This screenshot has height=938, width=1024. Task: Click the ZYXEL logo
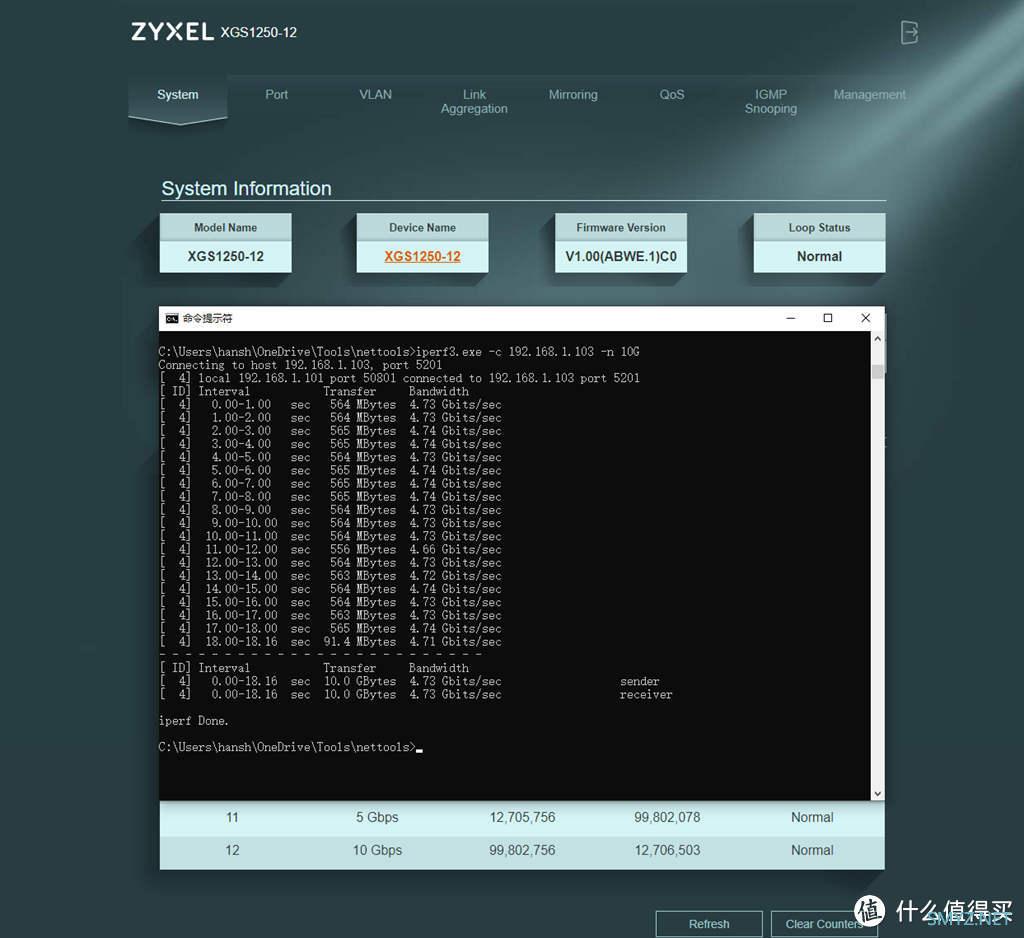pos(172,32)
